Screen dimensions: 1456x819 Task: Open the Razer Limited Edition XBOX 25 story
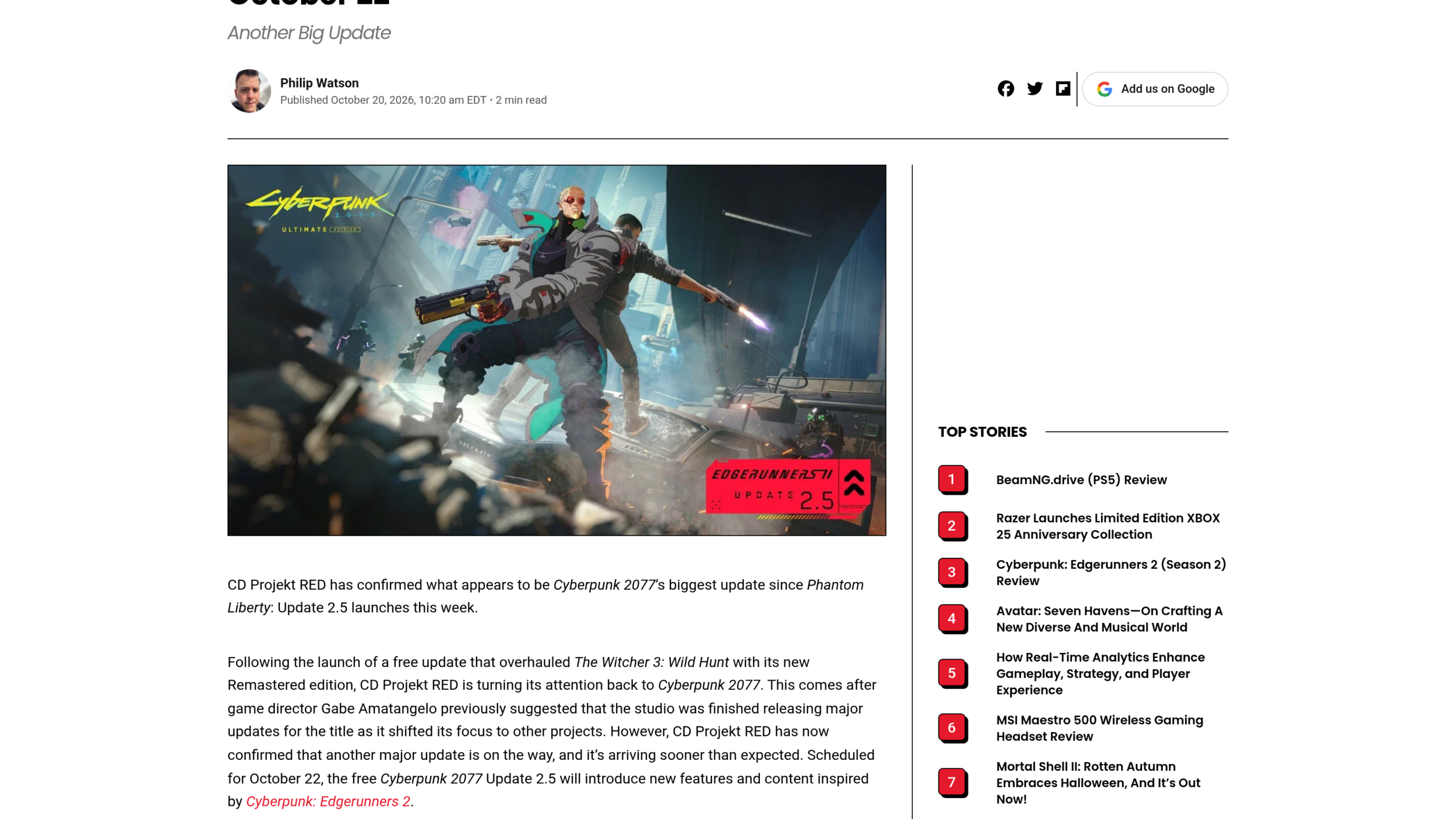1108,526
